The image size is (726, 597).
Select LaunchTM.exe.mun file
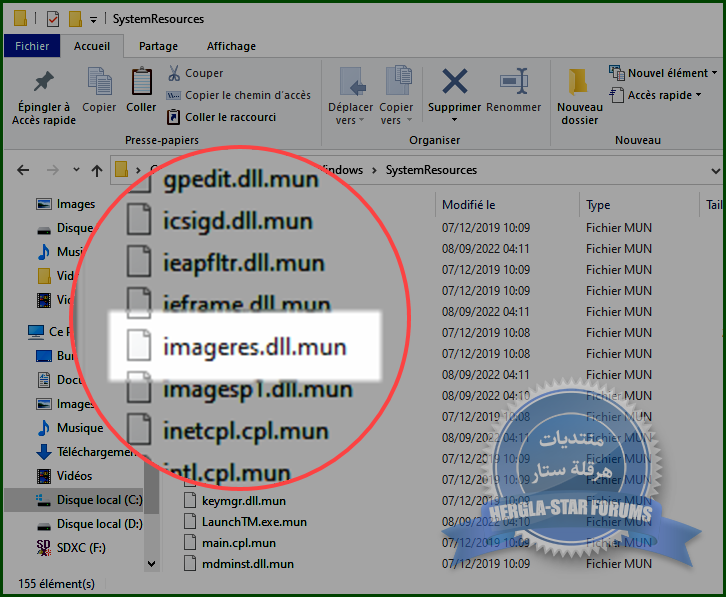pyautogui.click(x=254, y=522)
